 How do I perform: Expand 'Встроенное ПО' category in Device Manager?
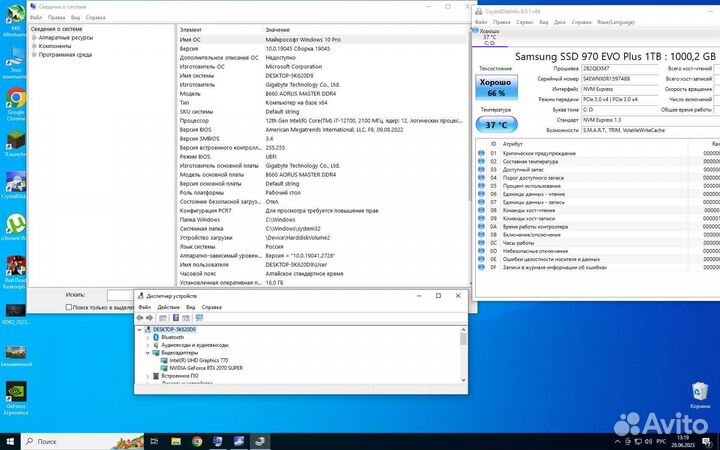[x=147, y=376]
